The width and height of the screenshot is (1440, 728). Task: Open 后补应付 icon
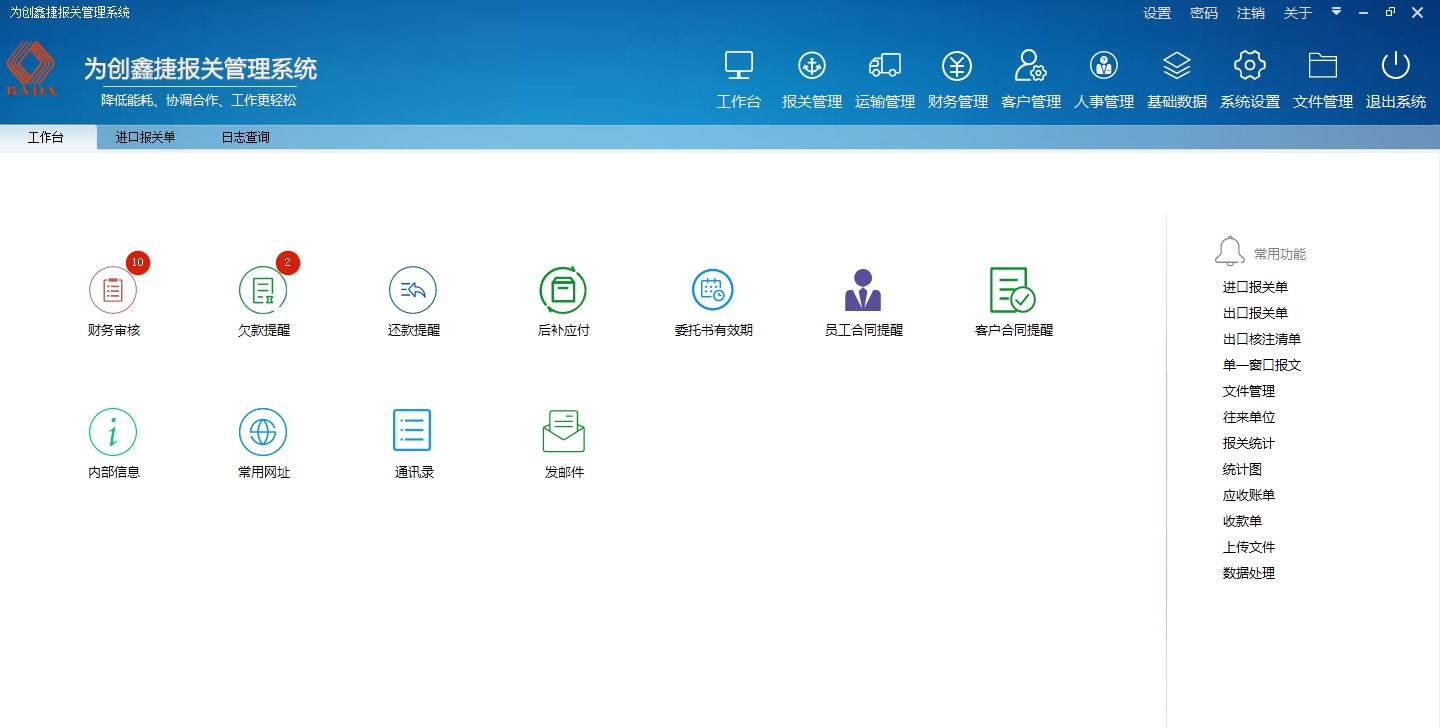click(563, 291)
